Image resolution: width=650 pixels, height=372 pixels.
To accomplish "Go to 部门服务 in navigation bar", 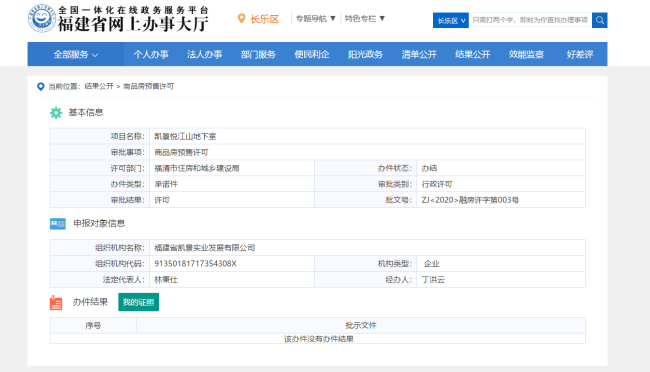I will 258,54.
